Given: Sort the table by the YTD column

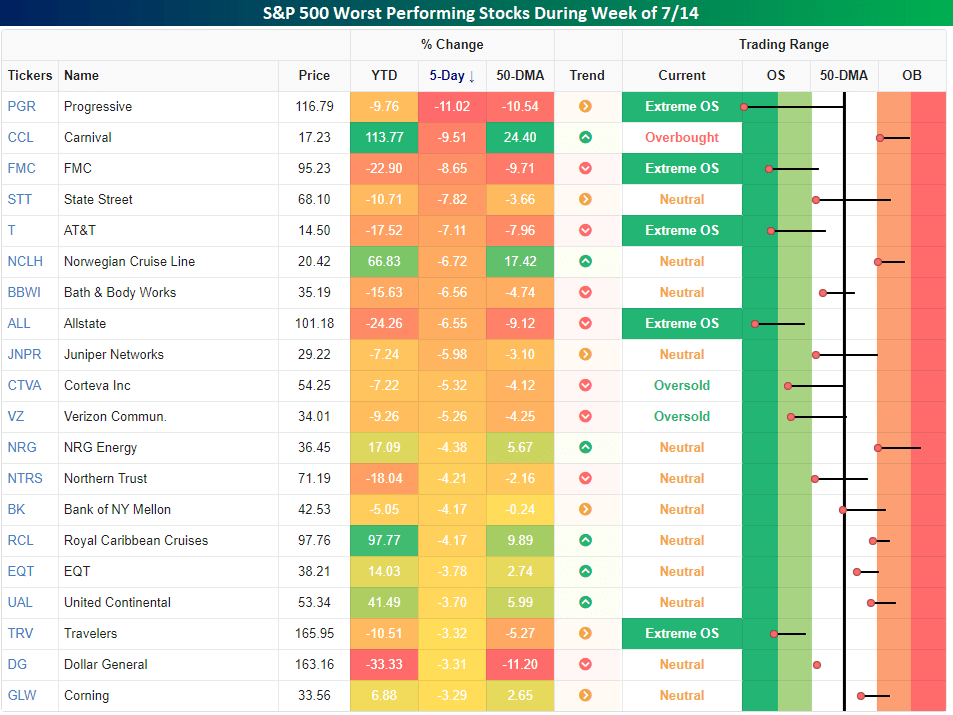Looking at the screenshot, I should (x=384, y=76).
